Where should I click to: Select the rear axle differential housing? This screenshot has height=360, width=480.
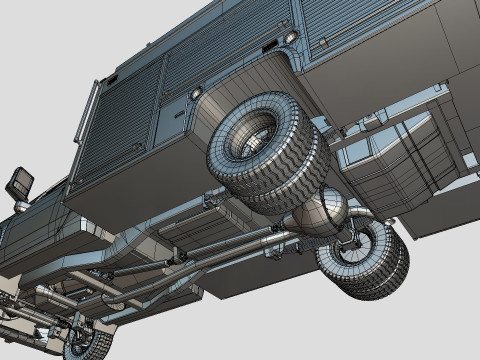321,212
